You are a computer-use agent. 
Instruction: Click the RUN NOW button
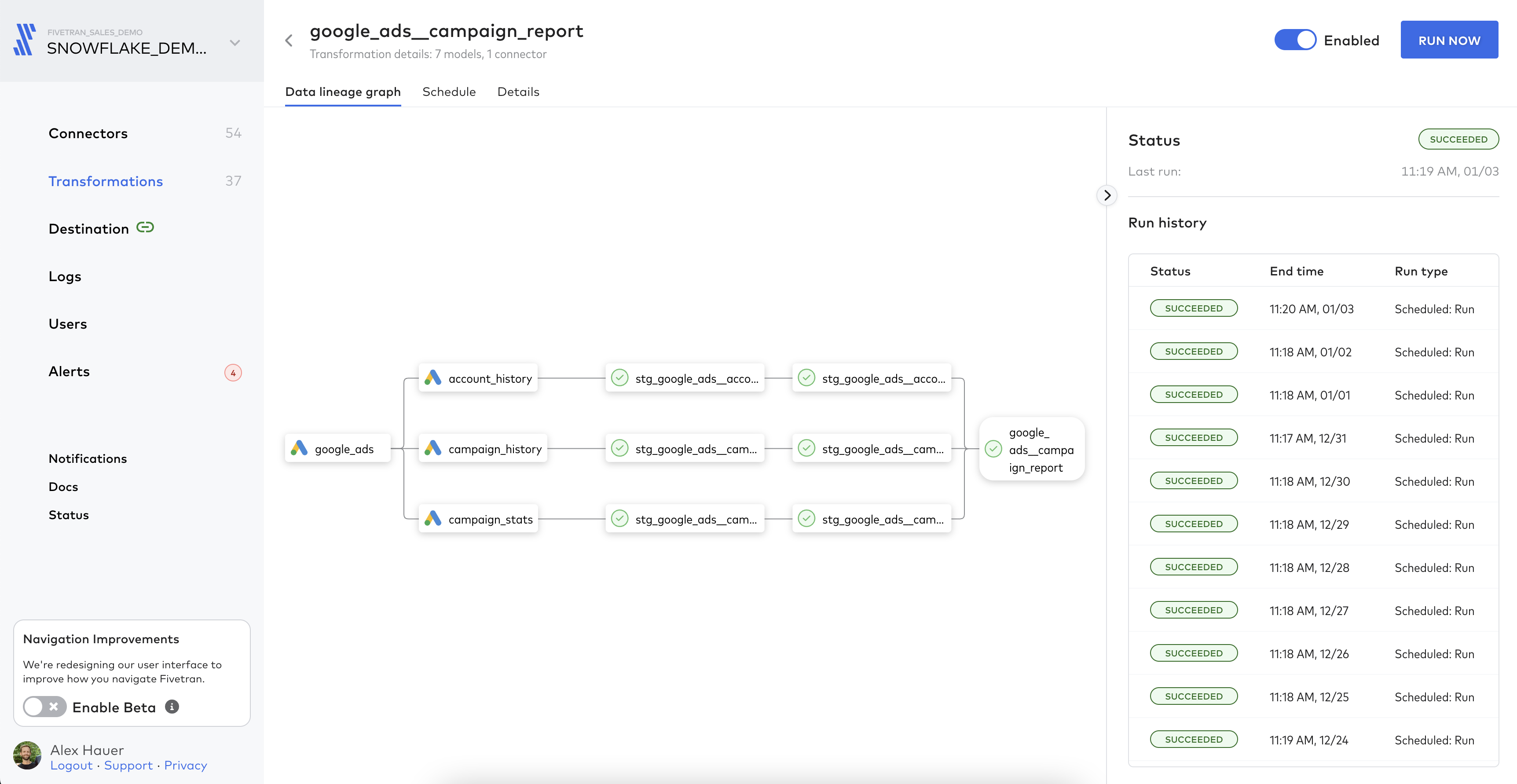pyautogui.click(x=1449, y=40)
